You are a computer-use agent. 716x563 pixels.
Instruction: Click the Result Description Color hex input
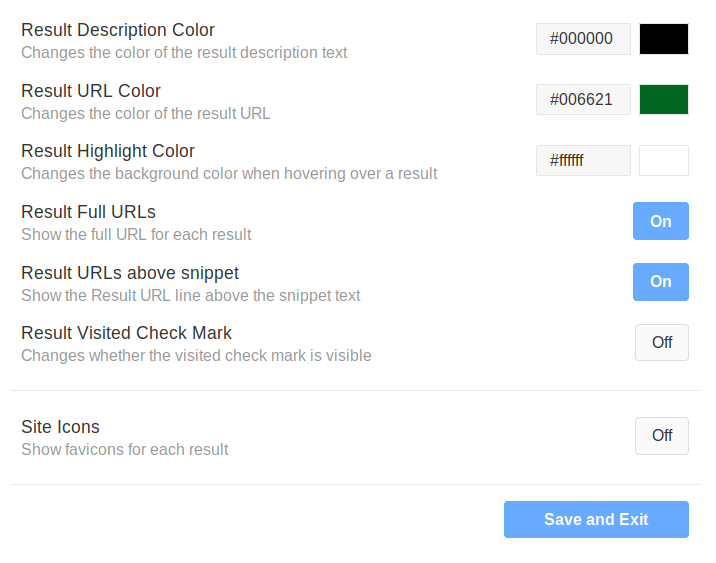coord(583,39)
